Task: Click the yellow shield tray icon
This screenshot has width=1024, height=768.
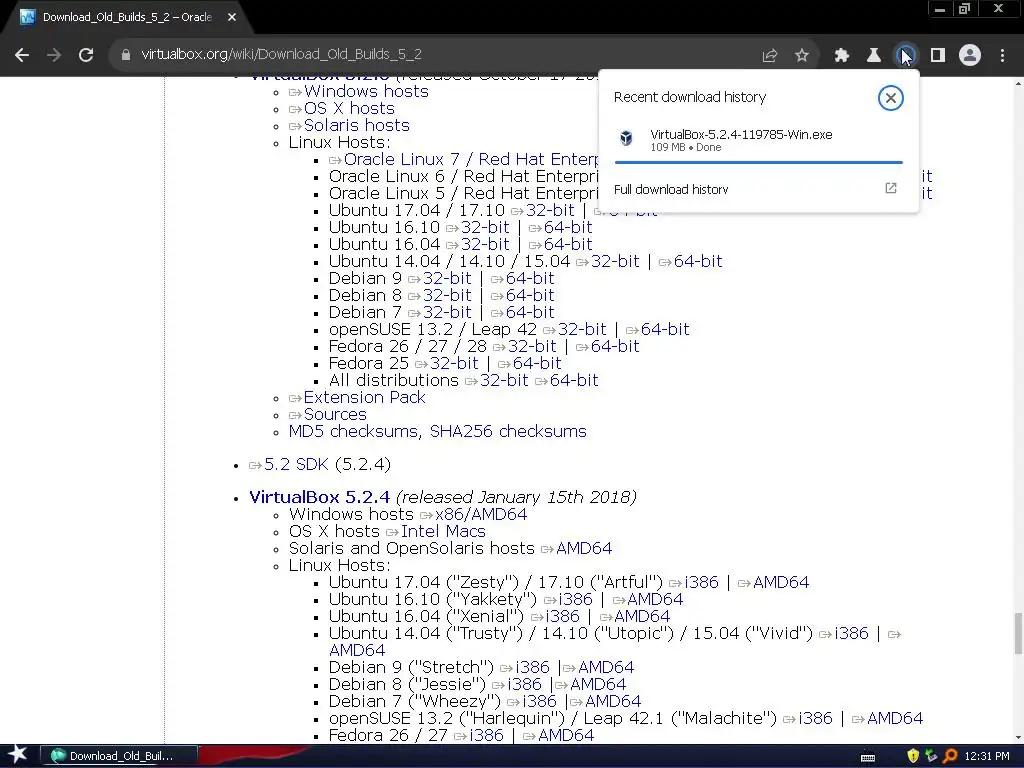Action: tap(913, 756)
